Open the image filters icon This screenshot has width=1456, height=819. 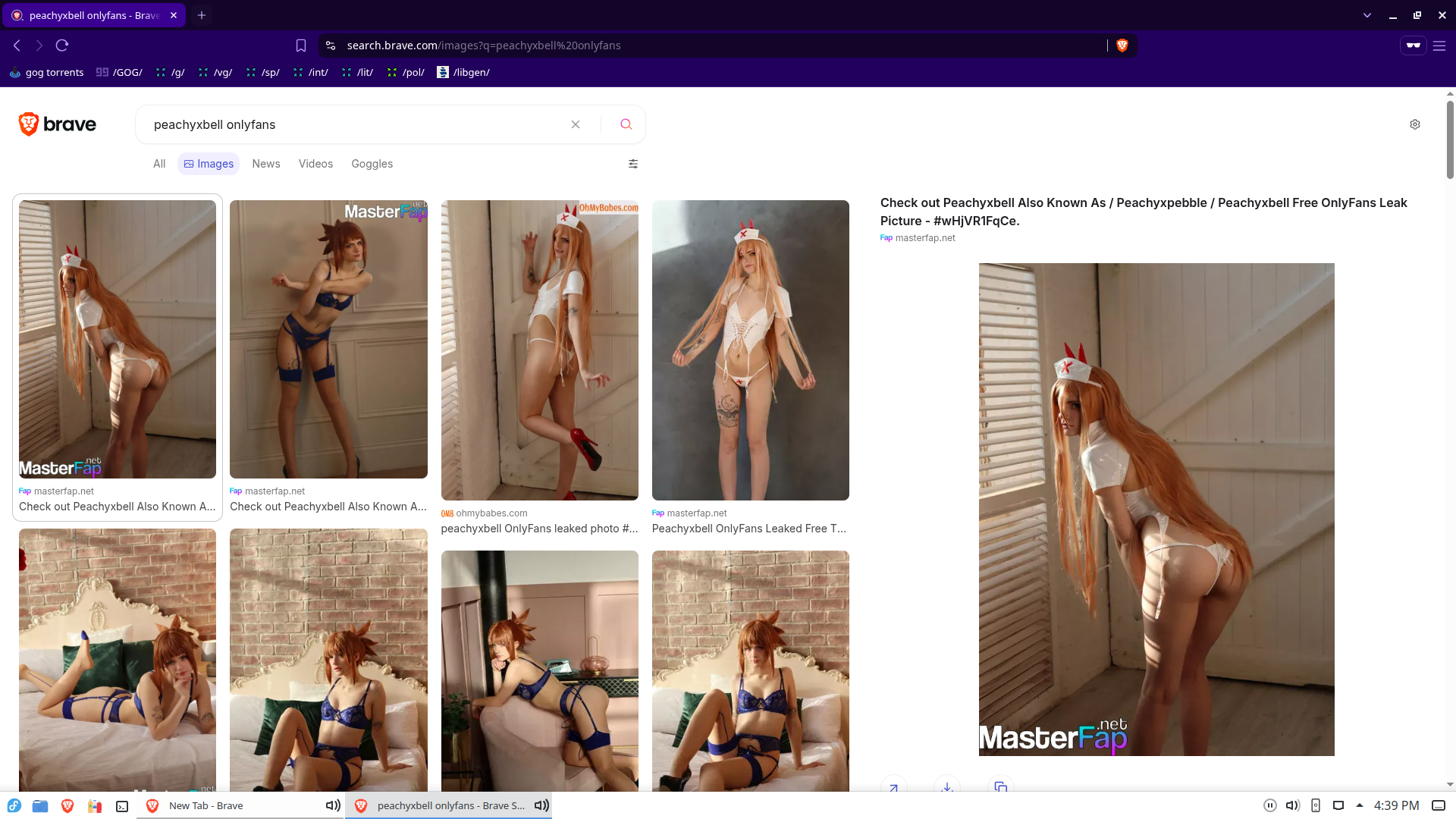tap(633, 164)
